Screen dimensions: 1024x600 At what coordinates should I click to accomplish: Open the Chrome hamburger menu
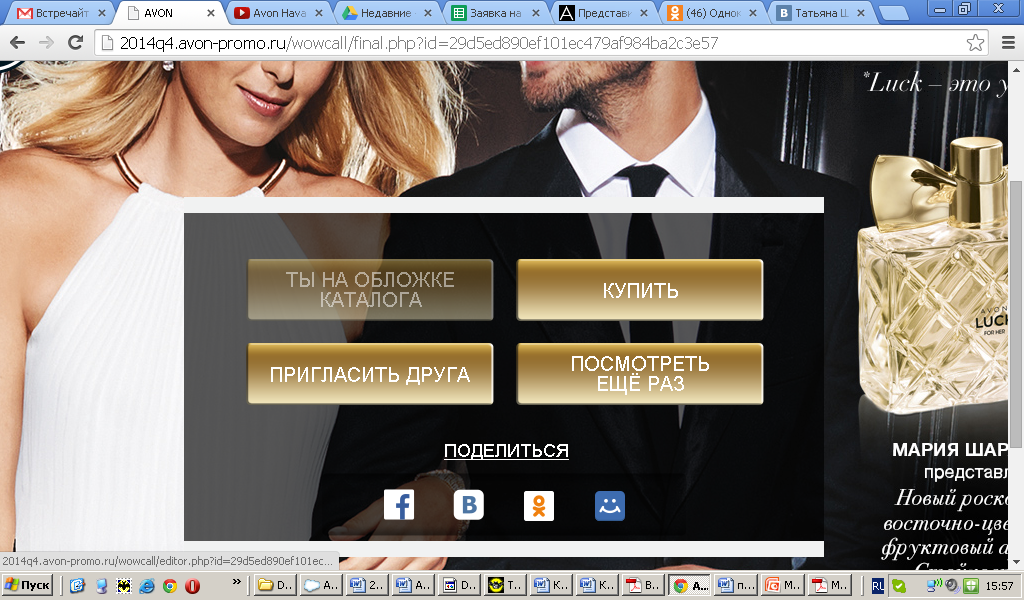coord(1008,43)
